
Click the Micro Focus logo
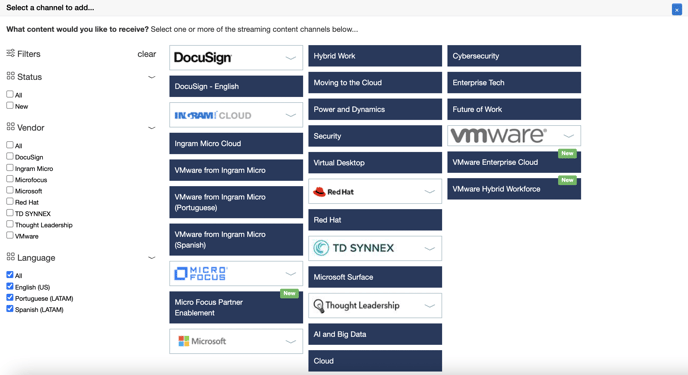pyautogui.click(x=201, y=274)
